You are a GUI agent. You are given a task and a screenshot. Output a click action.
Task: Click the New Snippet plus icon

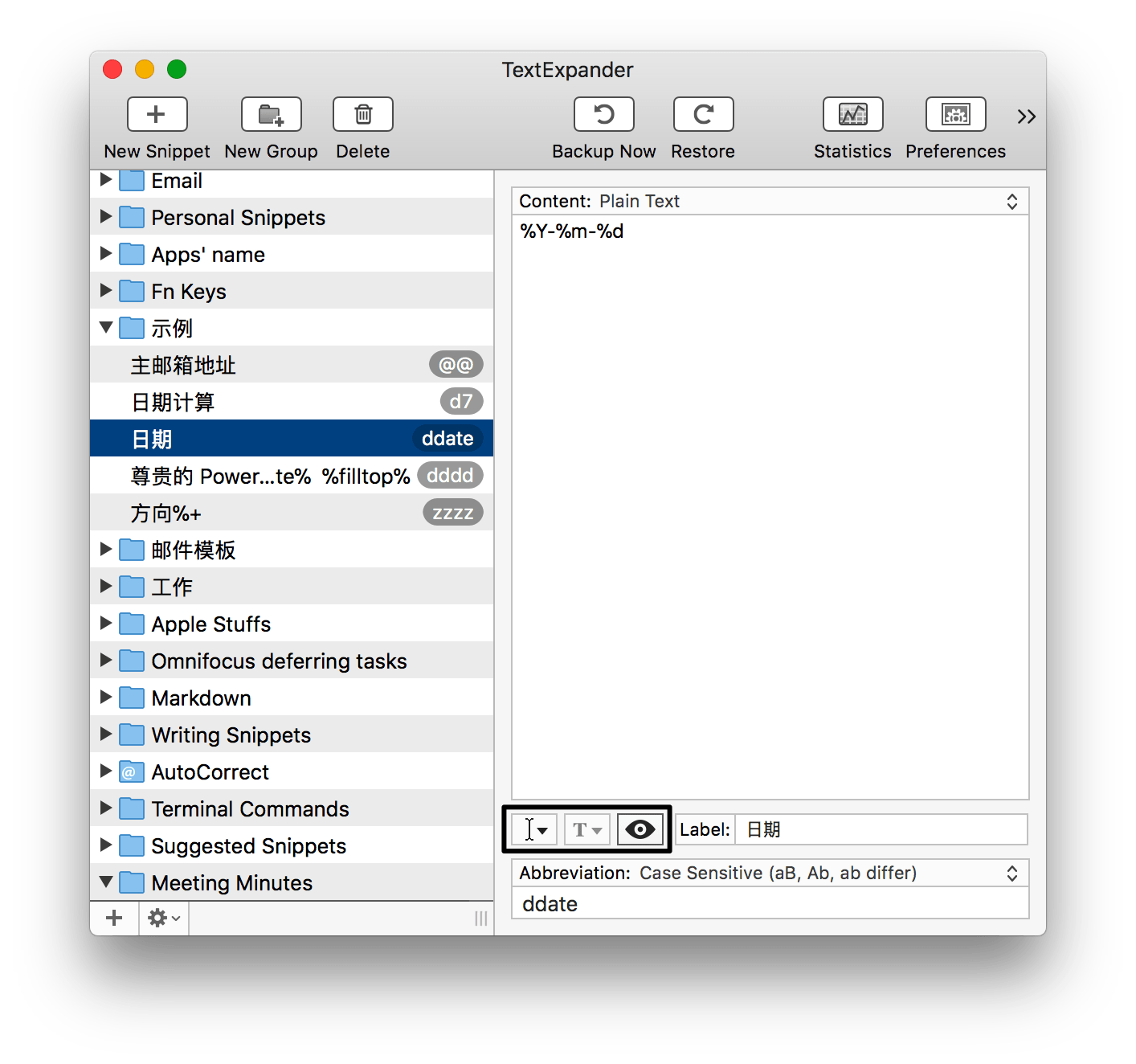pyautogui.click(x=157, y=114)
